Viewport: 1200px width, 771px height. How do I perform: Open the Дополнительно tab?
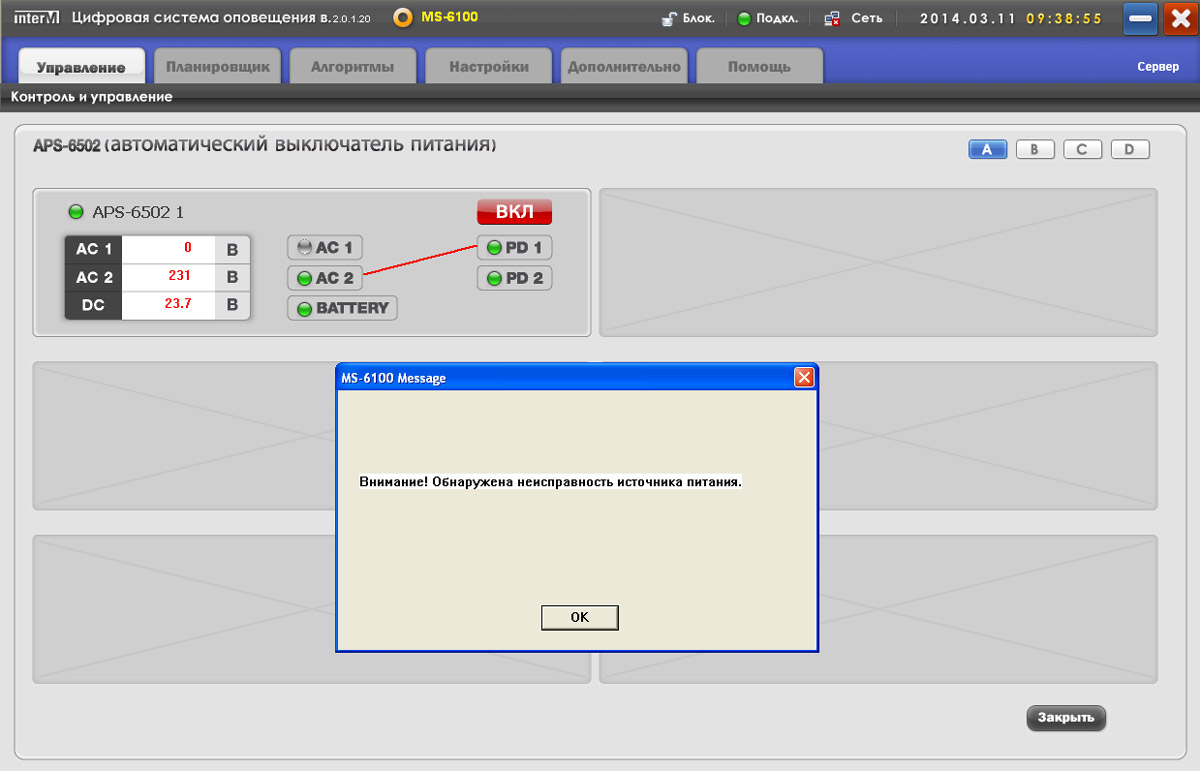[624, 67]
